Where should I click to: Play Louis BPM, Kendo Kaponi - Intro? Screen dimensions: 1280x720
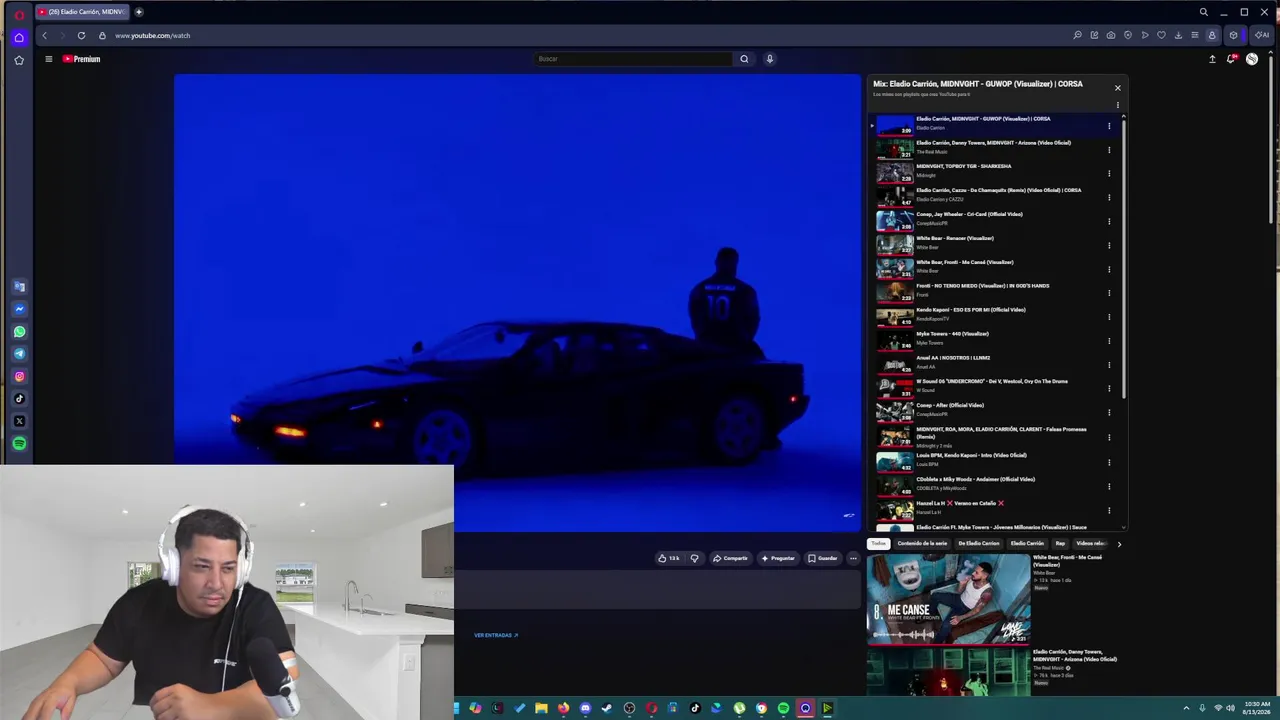(x=971, y=455)
